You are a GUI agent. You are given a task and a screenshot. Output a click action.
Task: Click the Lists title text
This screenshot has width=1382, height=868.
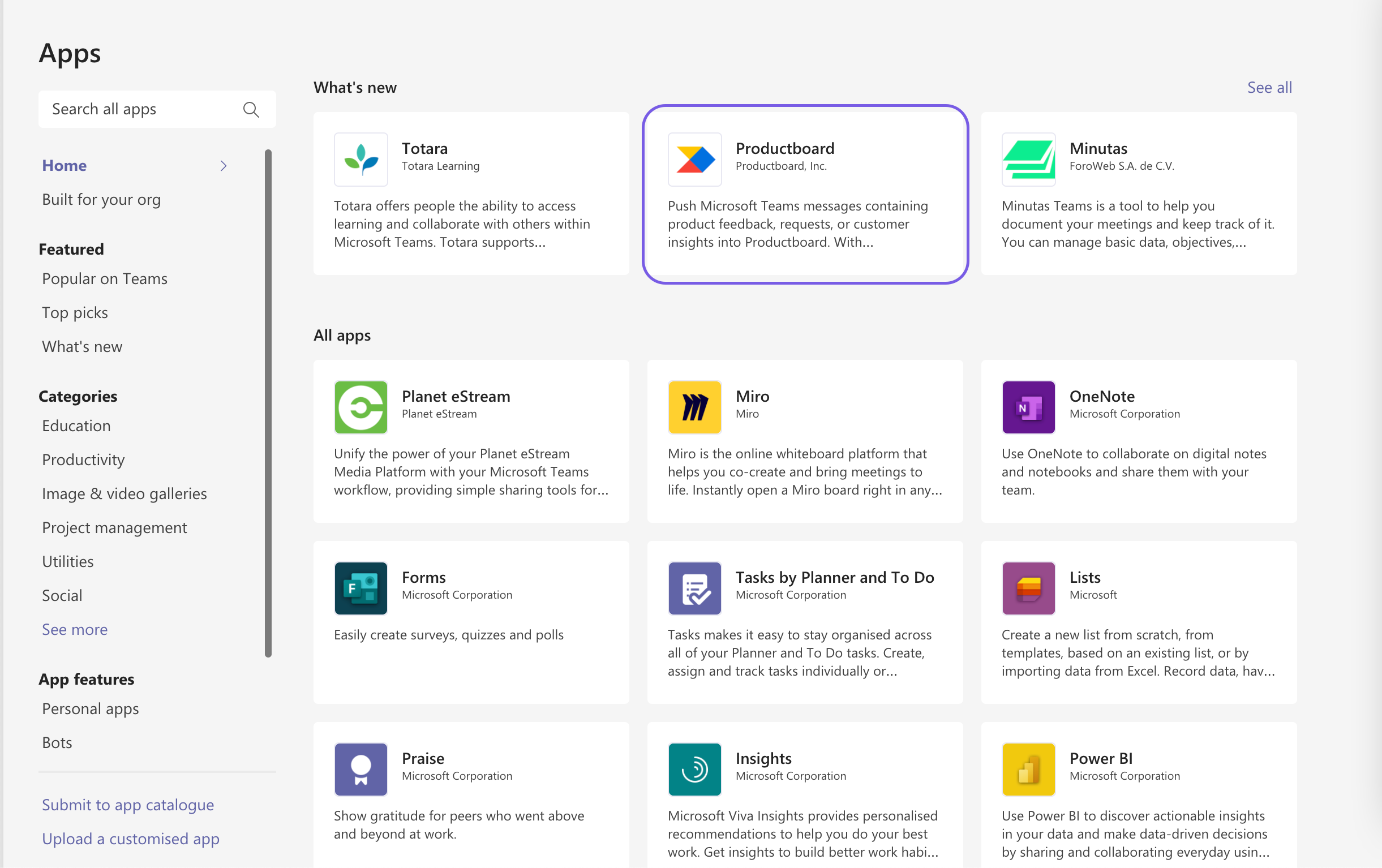pyautogui.click(x=1085, y=577)
